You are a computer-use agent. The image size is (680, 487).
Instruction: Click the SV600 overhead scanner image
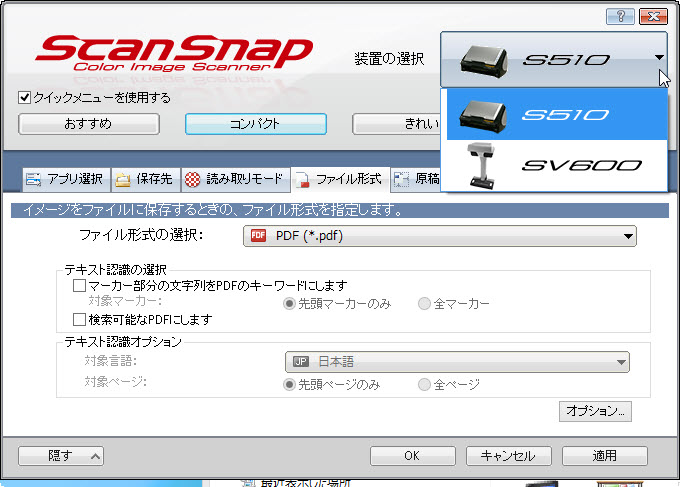[x=481, y=166]
